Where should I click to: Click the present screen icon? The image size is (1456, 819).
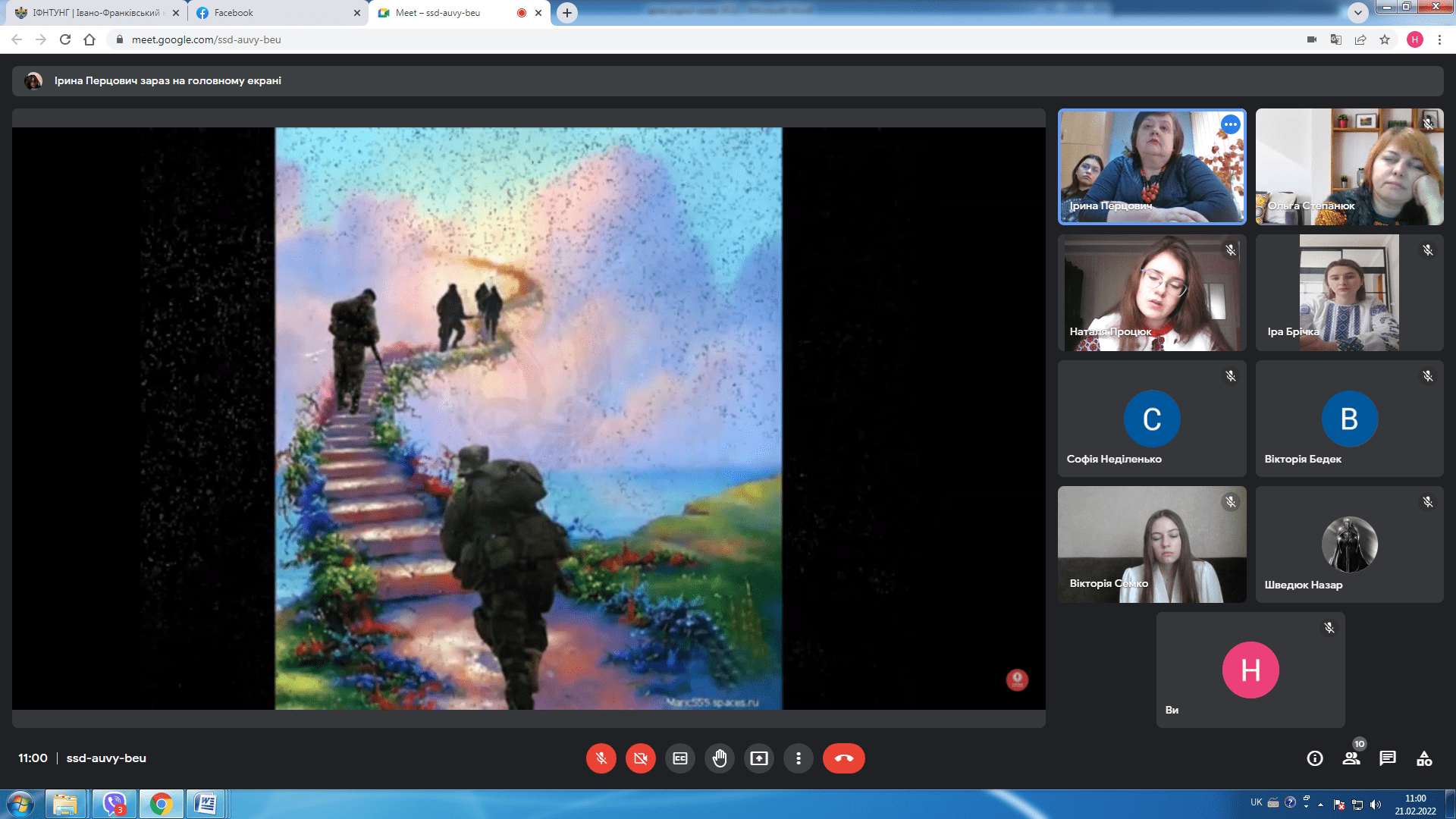click(759, 758)
